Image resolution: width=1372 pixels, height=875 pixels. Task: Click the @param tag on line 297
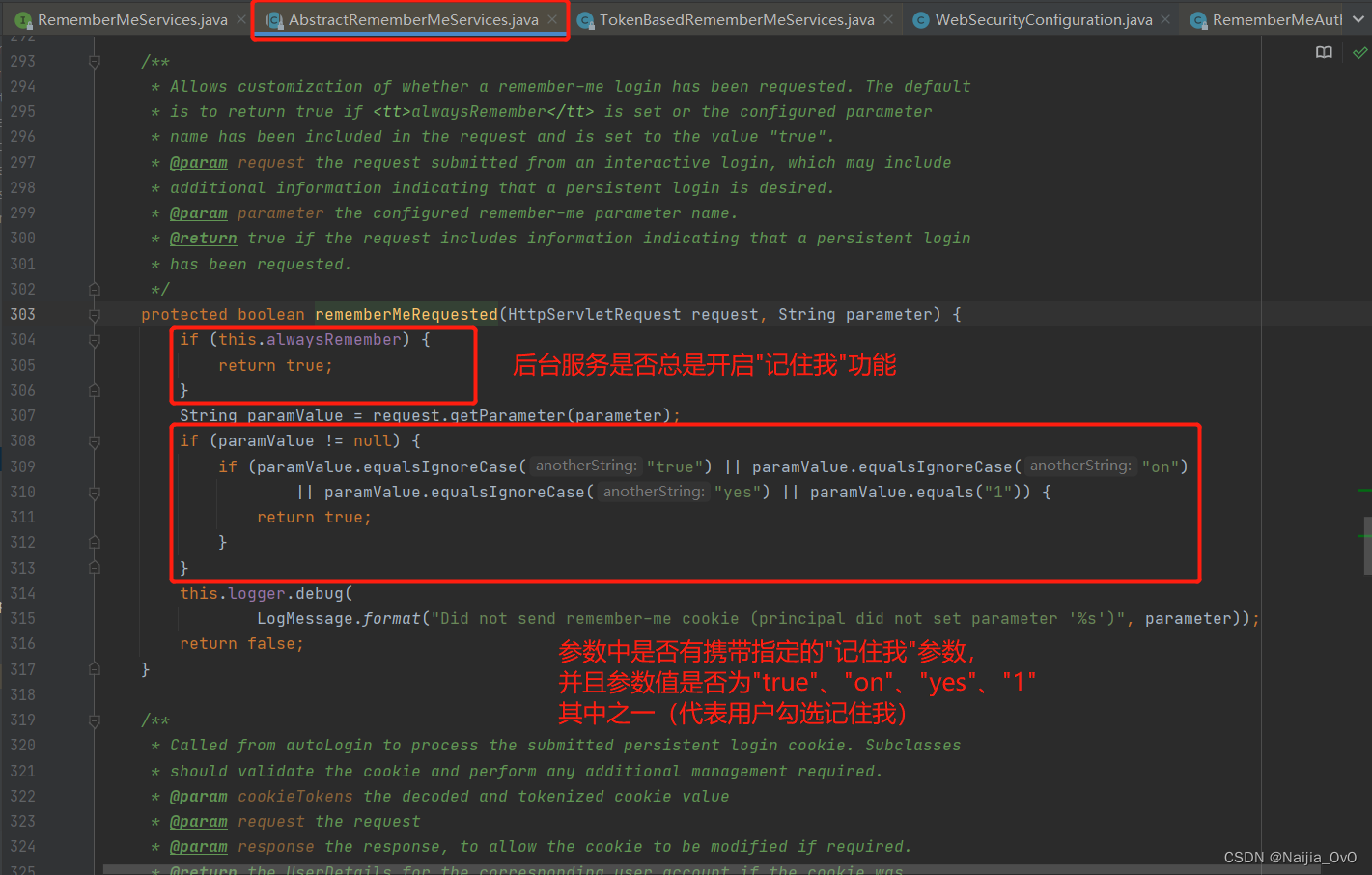(x=199, y=162)
